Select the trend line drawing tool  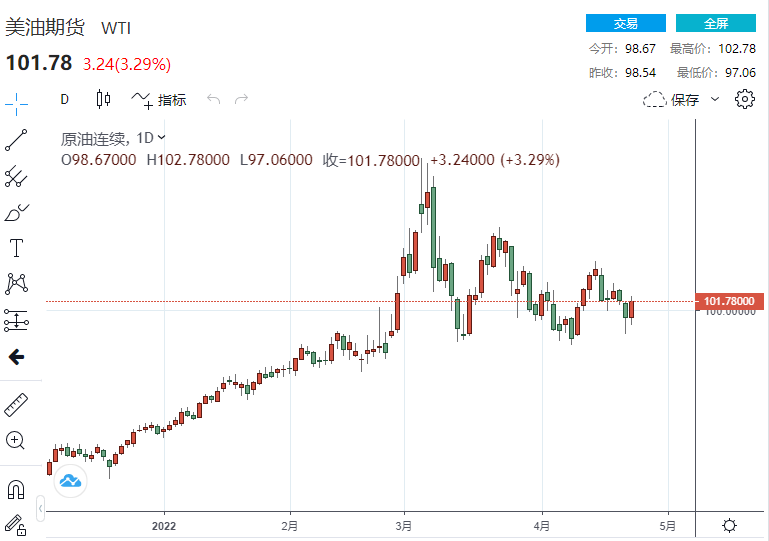click(x=16, y=140)
